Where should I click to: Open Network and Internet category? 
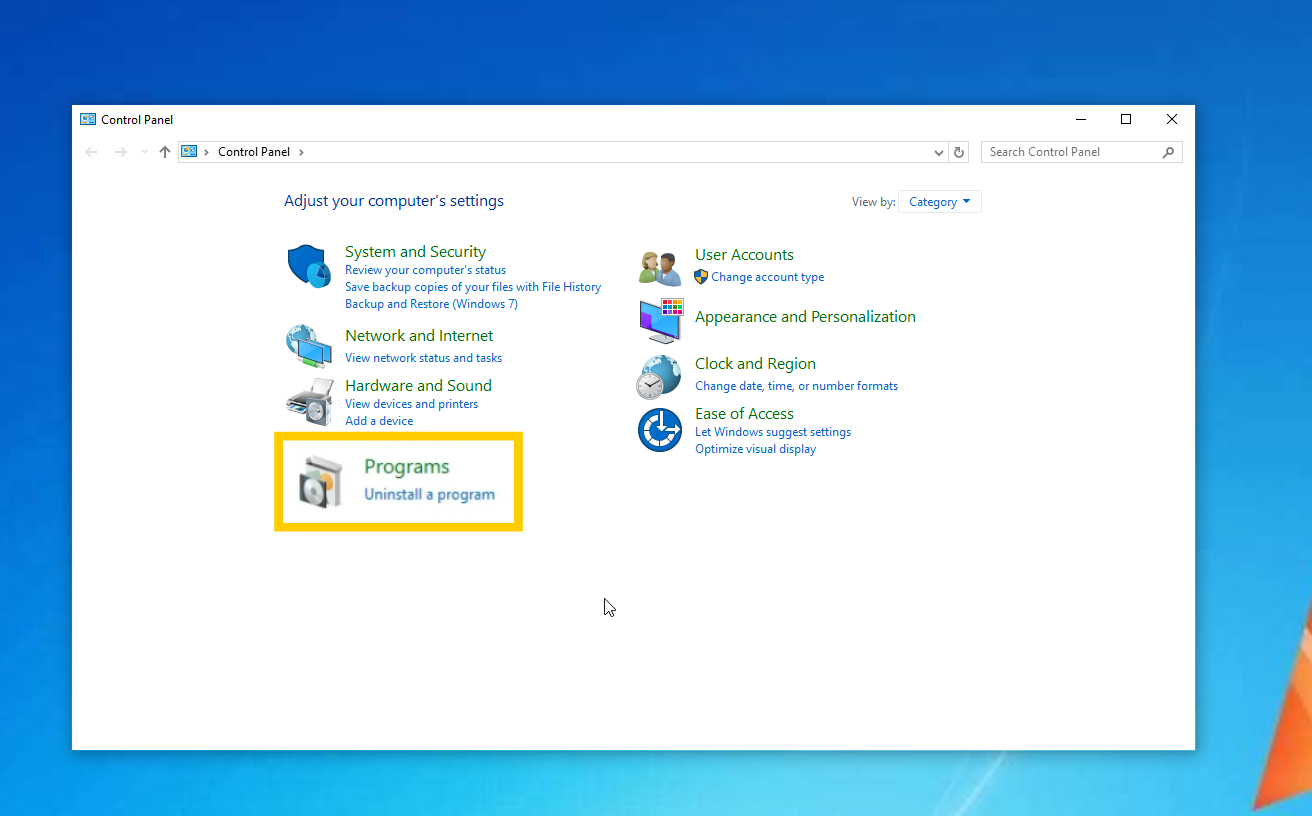tap(419, 336)
